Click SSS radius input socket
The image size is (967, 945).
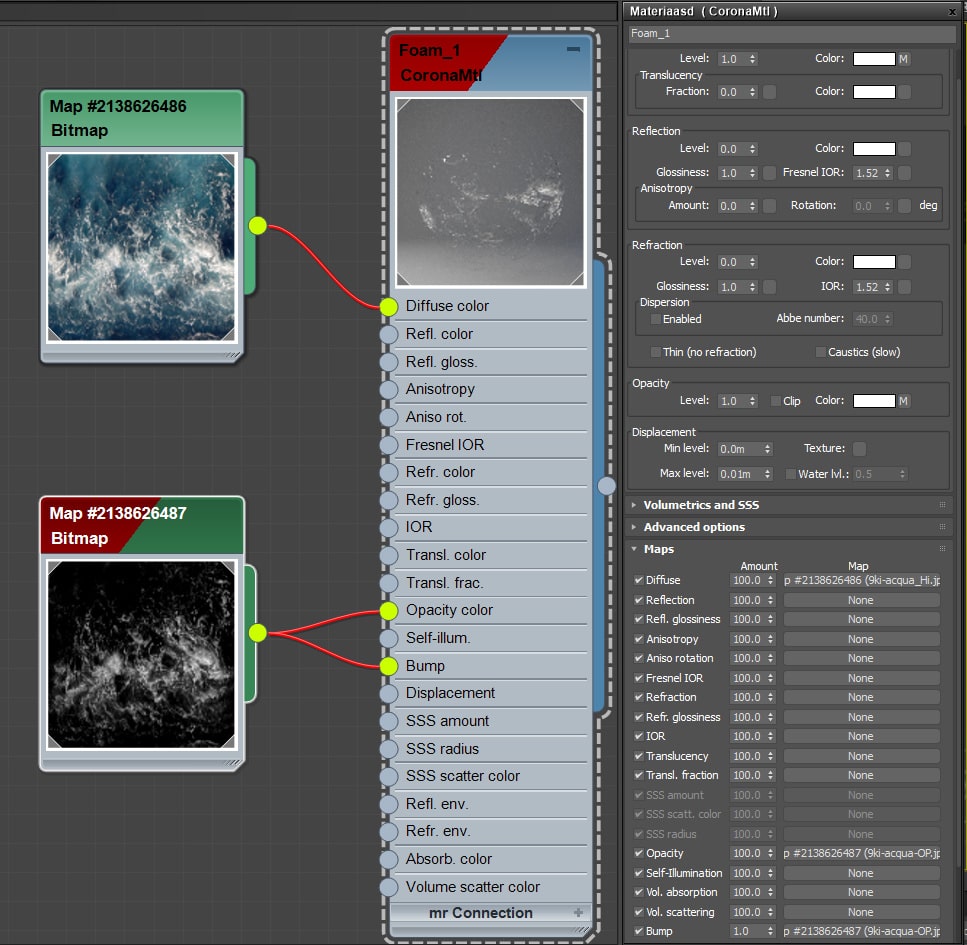(389, 749)
